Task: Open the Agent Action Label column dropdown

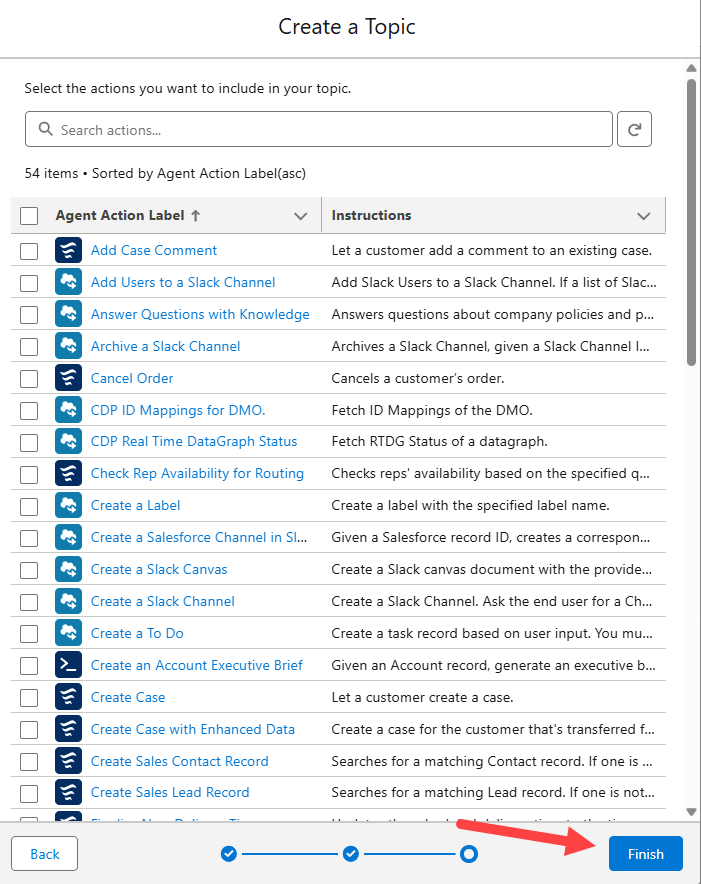Action: click(300, 216)
